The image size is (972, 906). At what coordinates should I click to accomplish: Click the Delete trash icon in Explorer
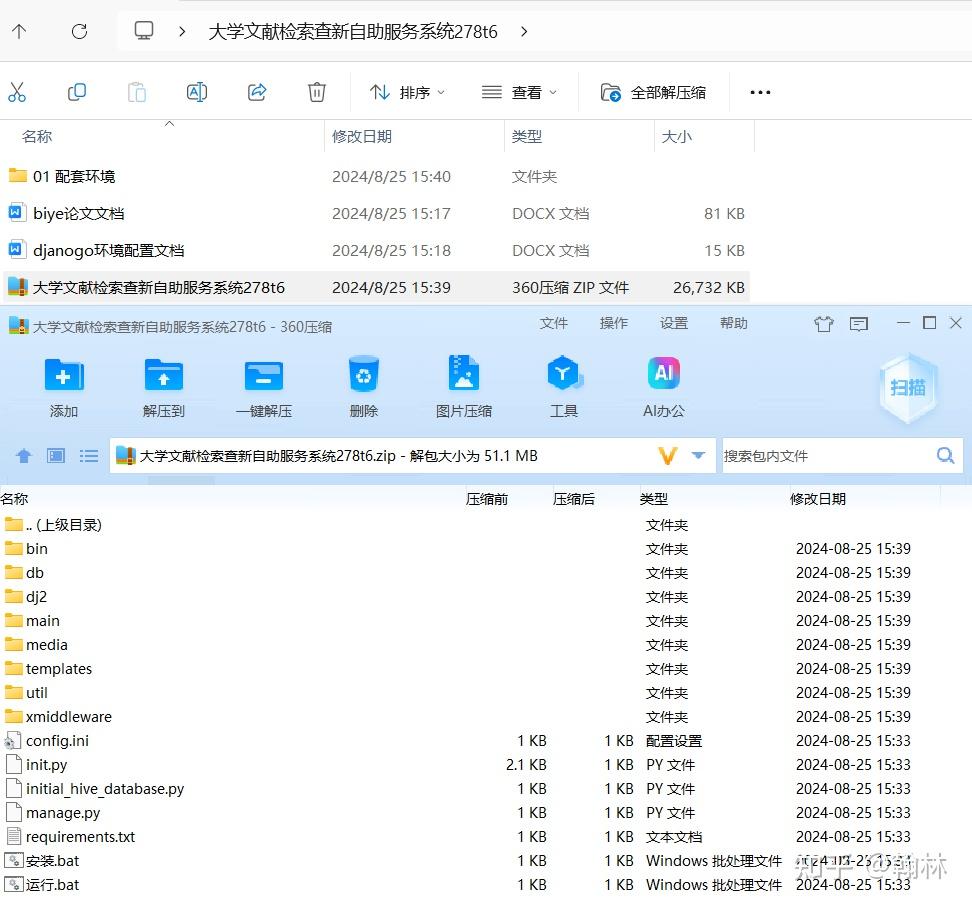click(317, 92)
